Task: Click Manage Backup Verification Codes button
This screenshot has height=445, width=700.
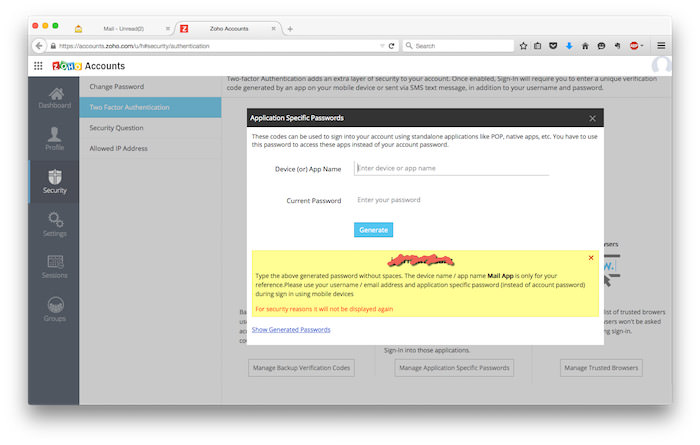Action: click(301, 368)
